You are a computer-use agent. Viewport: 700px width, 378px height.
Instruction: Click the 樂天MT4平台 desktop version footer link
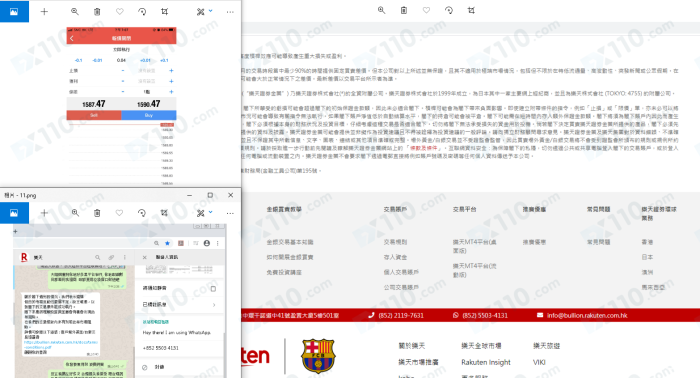point(474,246)
